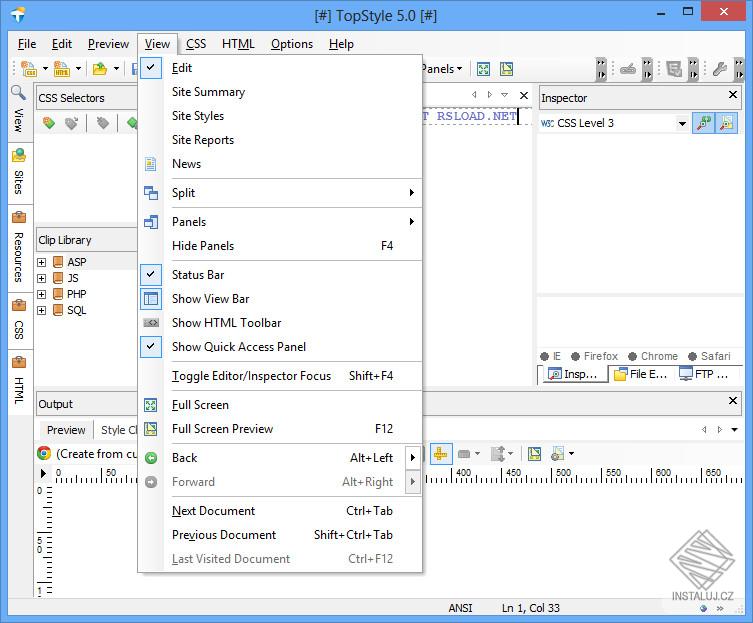Toggle the Show View Bar option
The height and width of the screenshot is (623, 753).
(x=280, y=299)
